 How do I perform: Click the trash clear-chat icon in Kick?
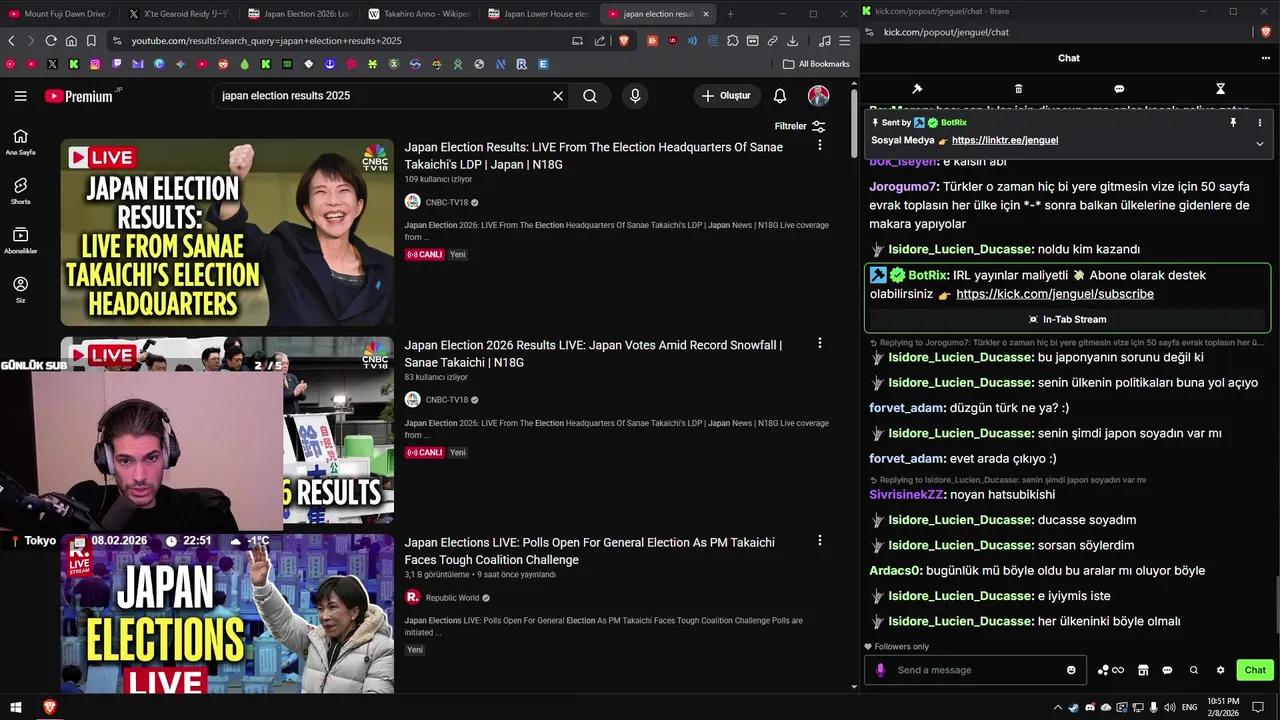tap(1018, 89)
